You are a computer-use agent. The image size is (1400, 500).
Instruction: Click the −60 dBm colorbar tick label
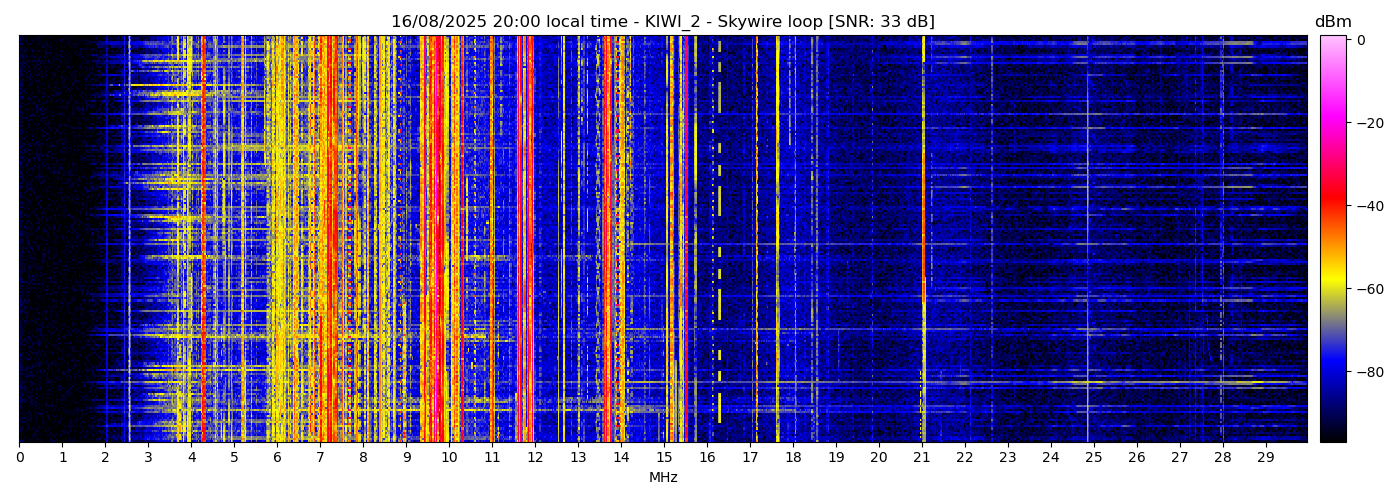point(1369,289)
